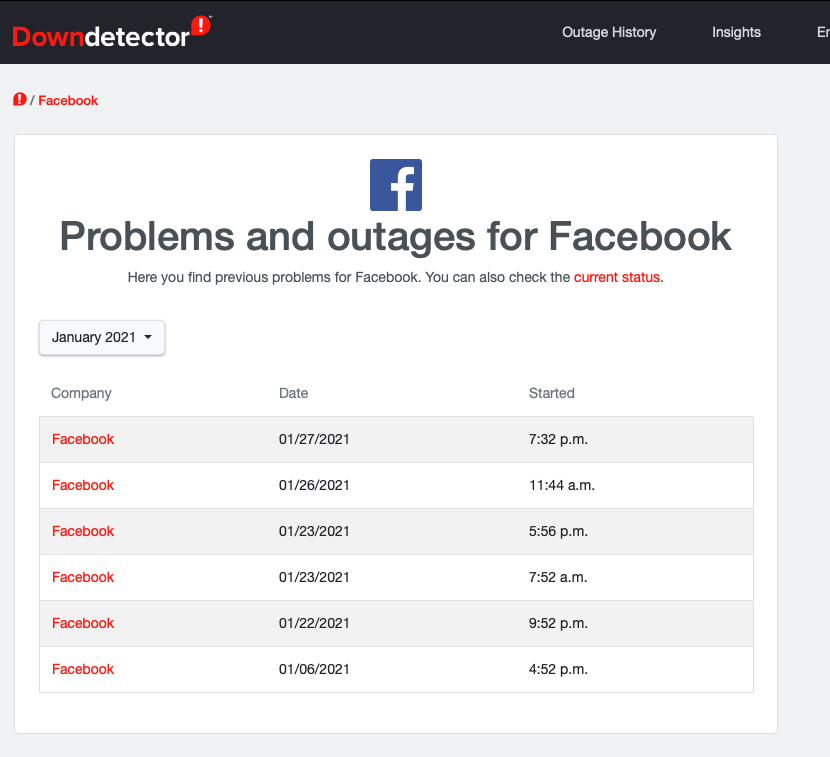Click the Started column header

point(552,393)
